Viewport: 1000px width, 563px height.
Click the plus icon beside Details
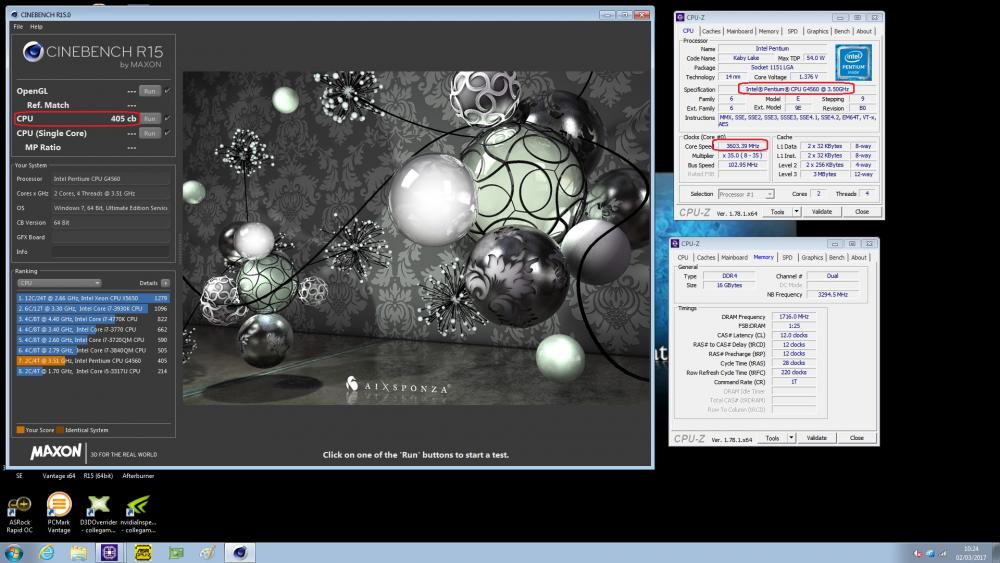tap(165, 282)
